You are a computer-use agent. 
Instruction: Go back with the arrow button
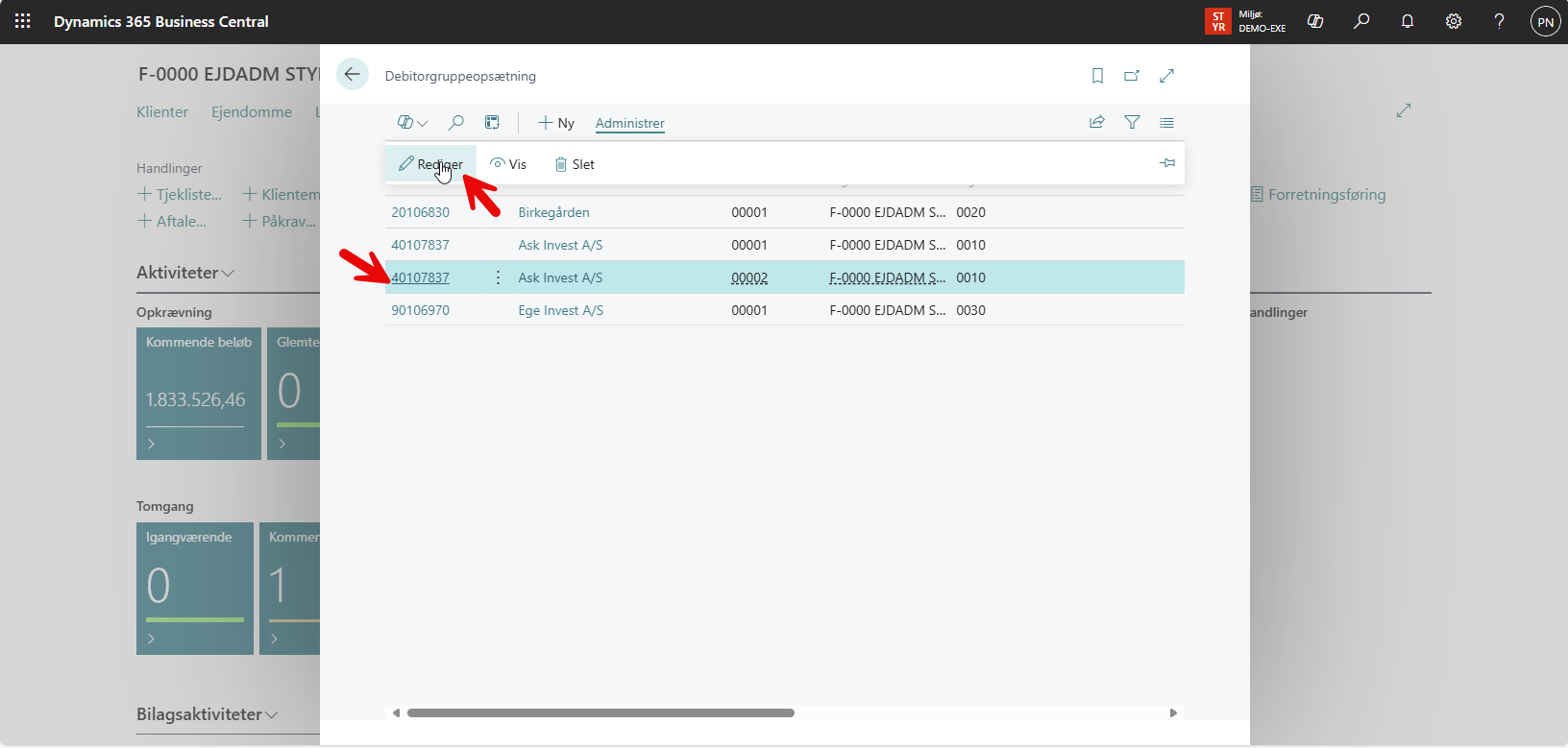click(x=353, y=74)
